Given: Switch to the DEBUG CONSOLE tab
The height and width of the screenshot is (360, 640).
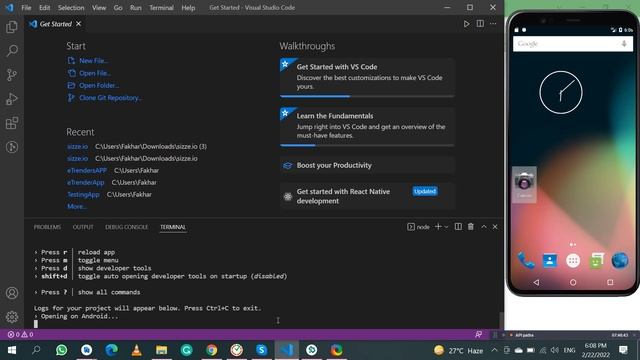Looking at the screenshot, I should click(127, 227).
